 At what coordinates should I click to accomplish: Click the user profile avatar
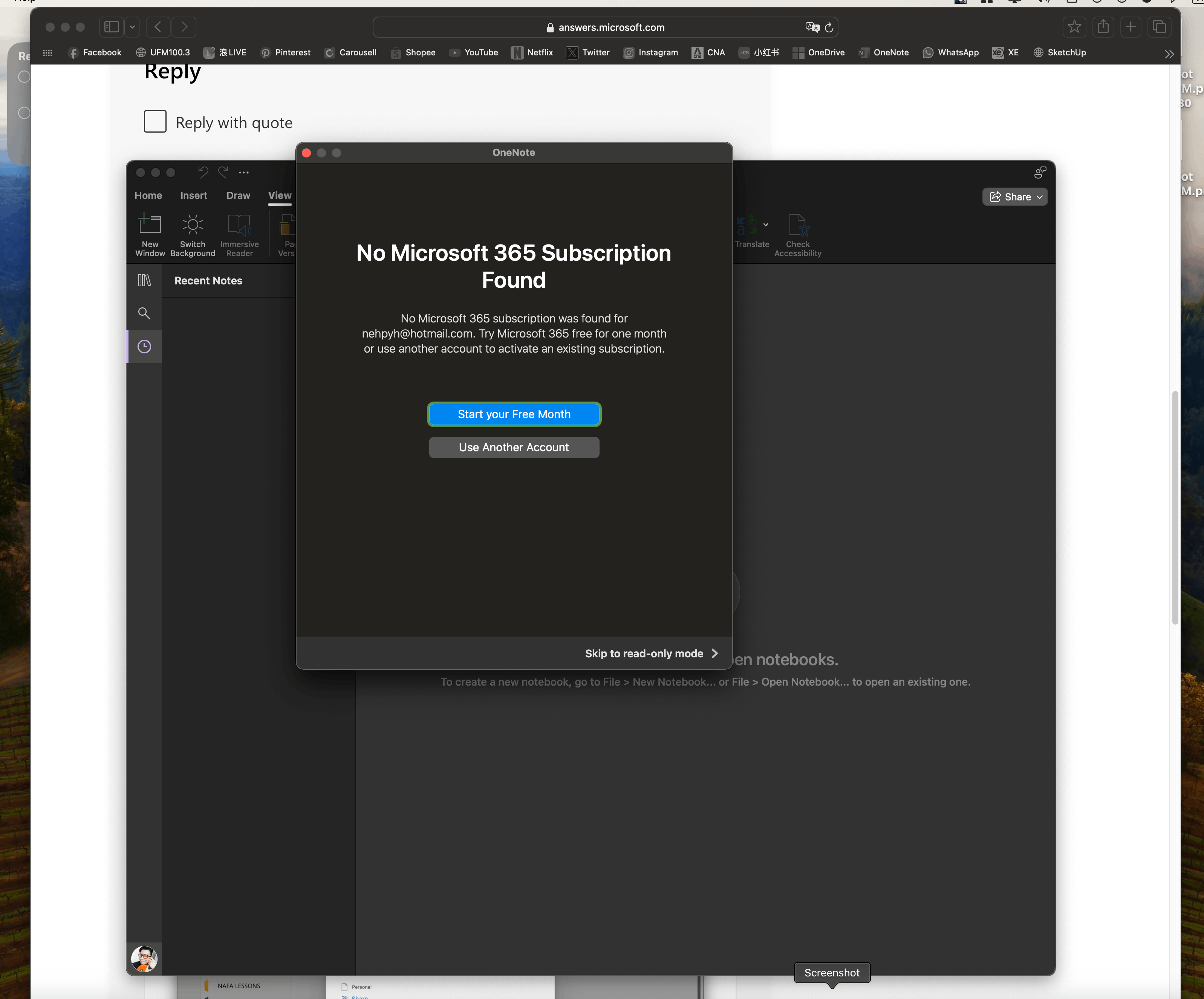[144, 958]
